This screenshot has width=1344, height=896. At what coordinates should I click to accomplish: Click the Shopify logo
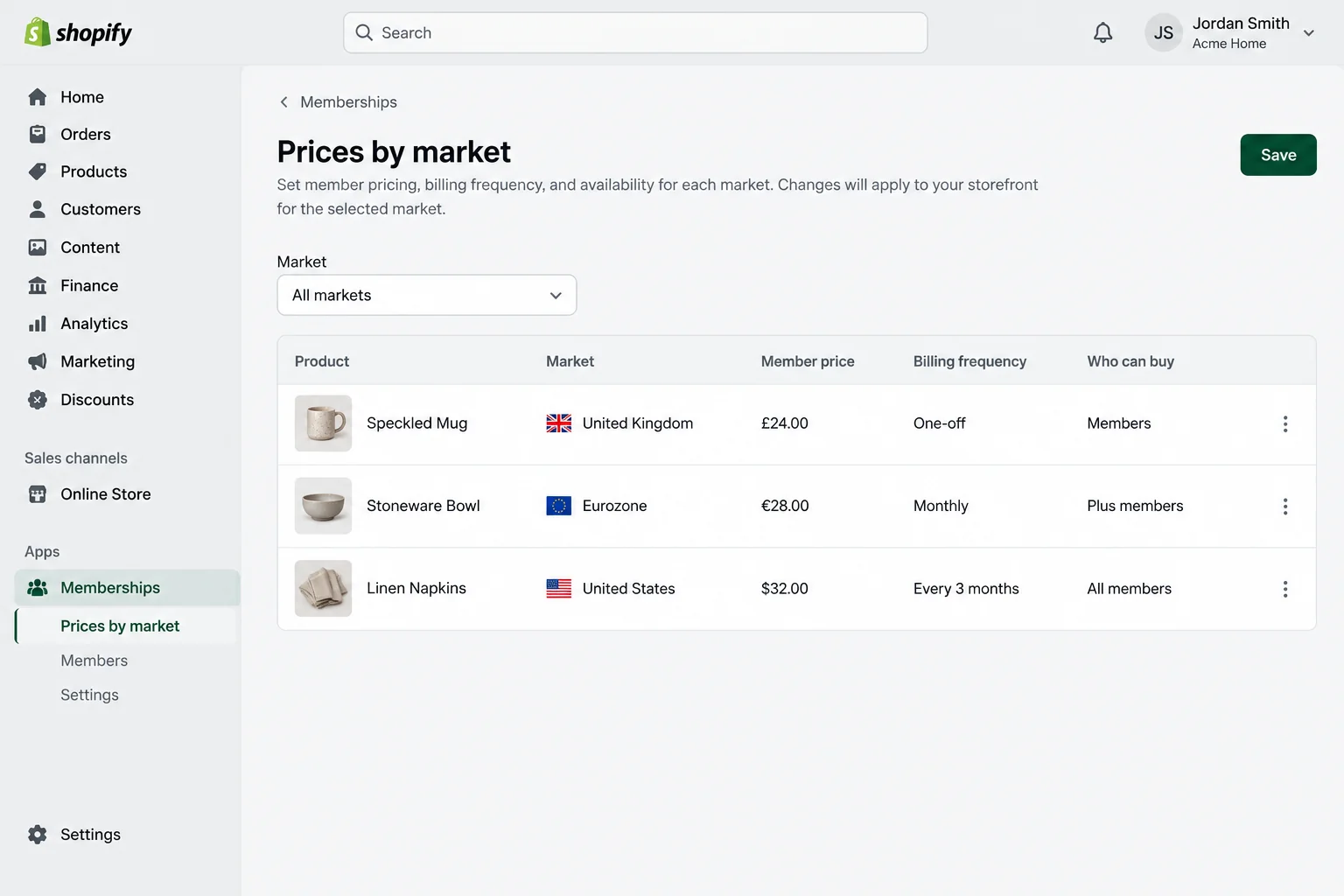(78, 32)
